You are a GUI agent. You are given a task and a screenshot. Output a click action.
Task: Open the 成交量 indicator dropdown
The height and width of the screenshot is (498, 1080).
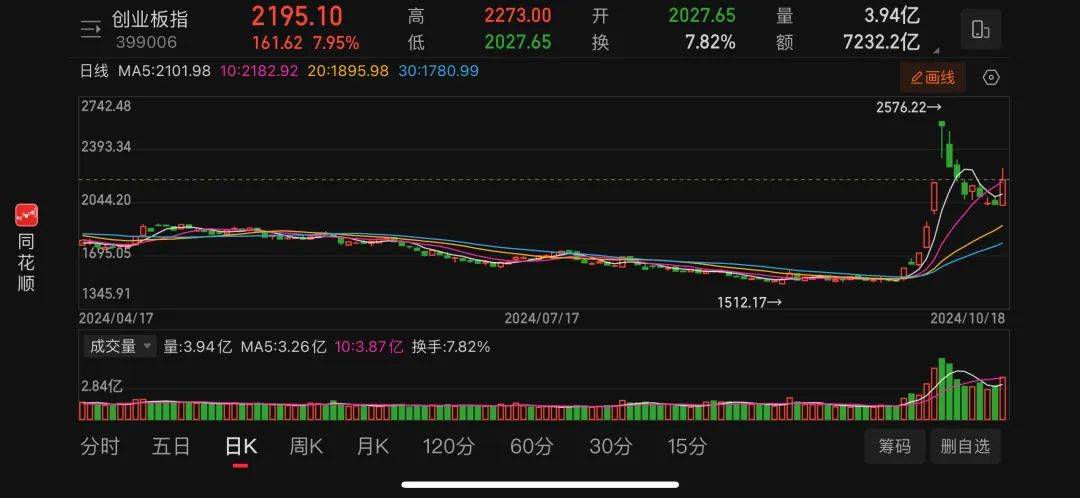(118, 346)
